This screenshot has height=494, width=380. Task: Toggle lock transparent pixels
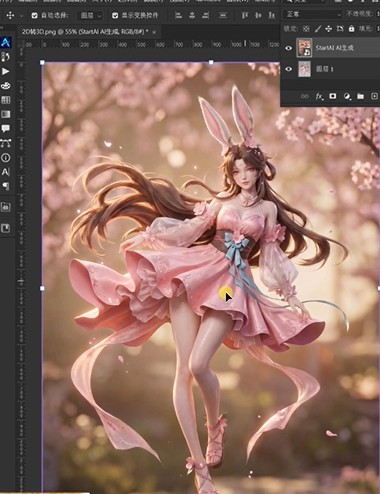pyautogui.click(x=306, y=29)
